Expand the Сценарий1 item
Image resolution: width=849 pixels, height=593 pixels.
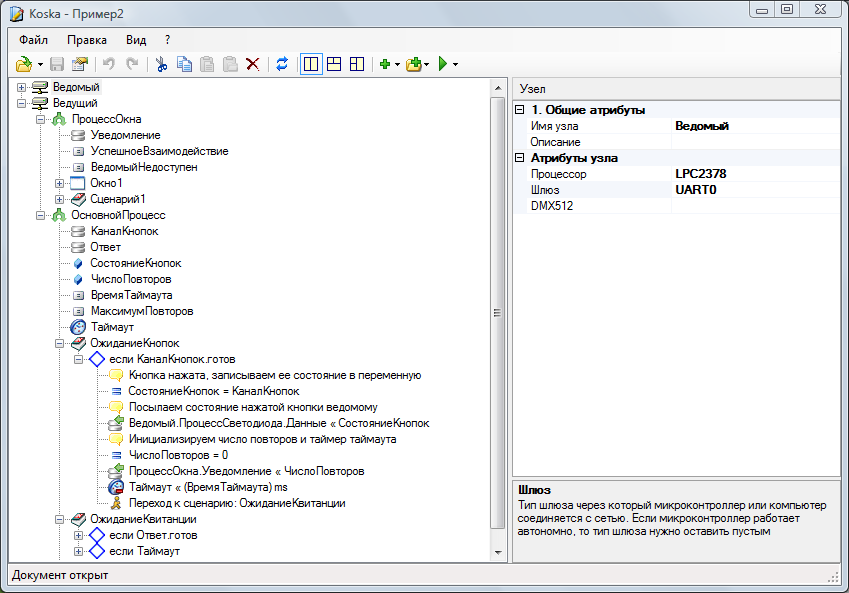pyautogui.click(x=60, y=199)
